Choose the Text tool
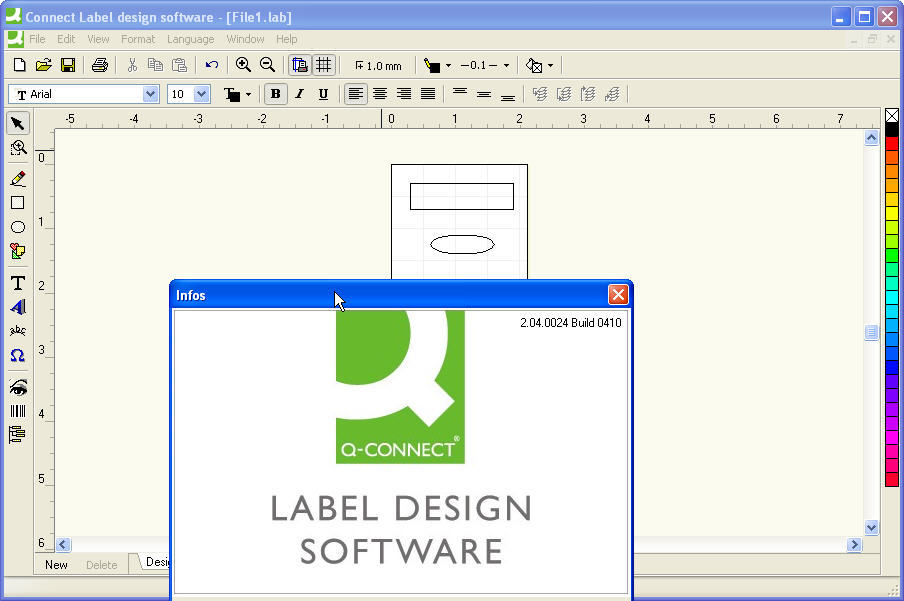Screen dimensions: 904x601 [17, 283]
